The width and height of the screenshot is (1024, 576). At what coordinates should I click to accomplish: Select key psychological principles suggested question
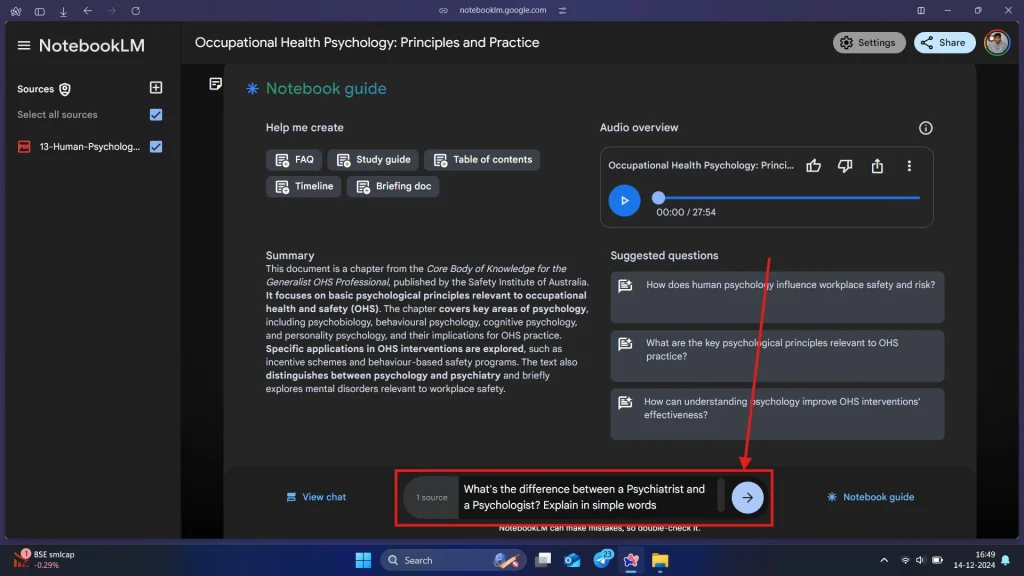pos(777,356)
